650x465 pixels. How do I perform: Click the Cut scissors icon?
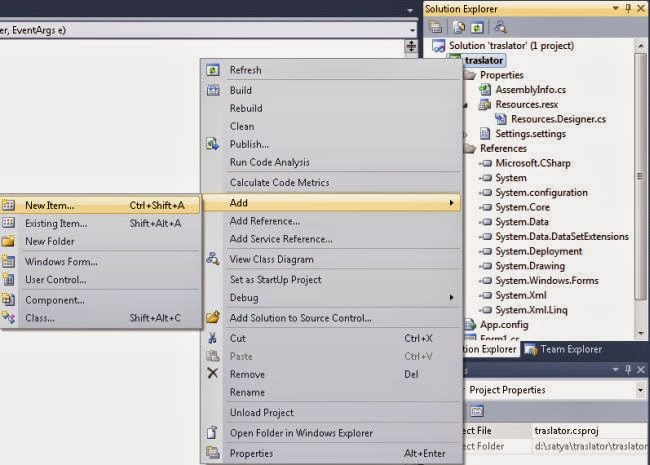212,338
